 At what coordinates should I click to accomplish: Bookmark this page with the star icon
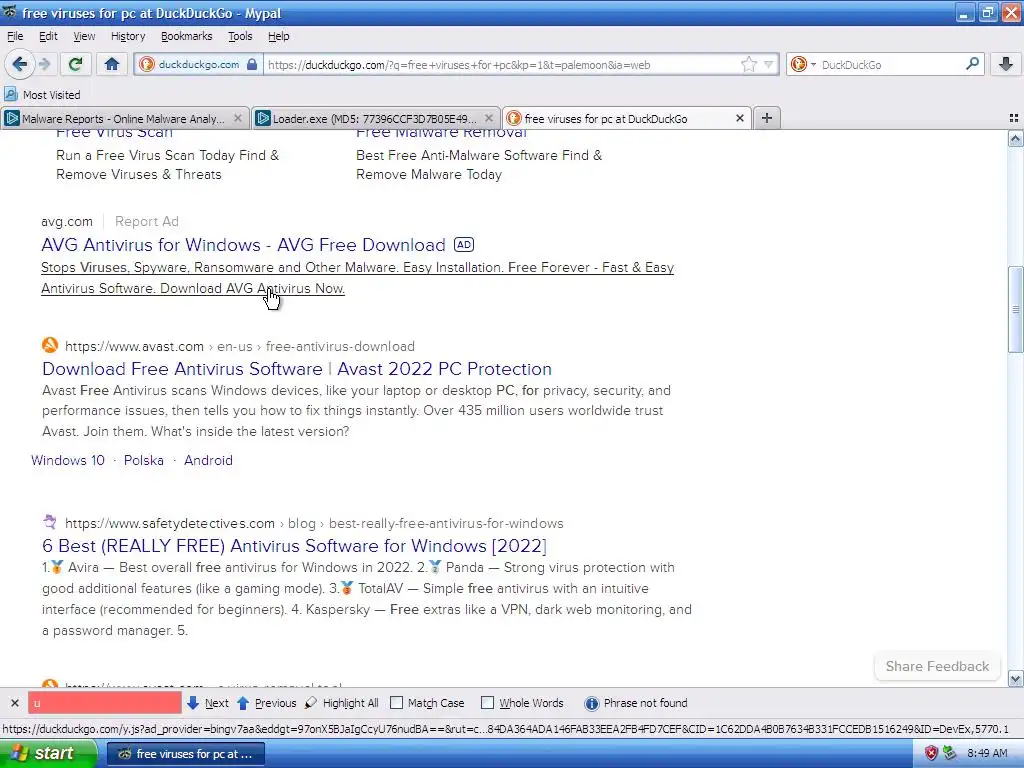click(748, 64)
